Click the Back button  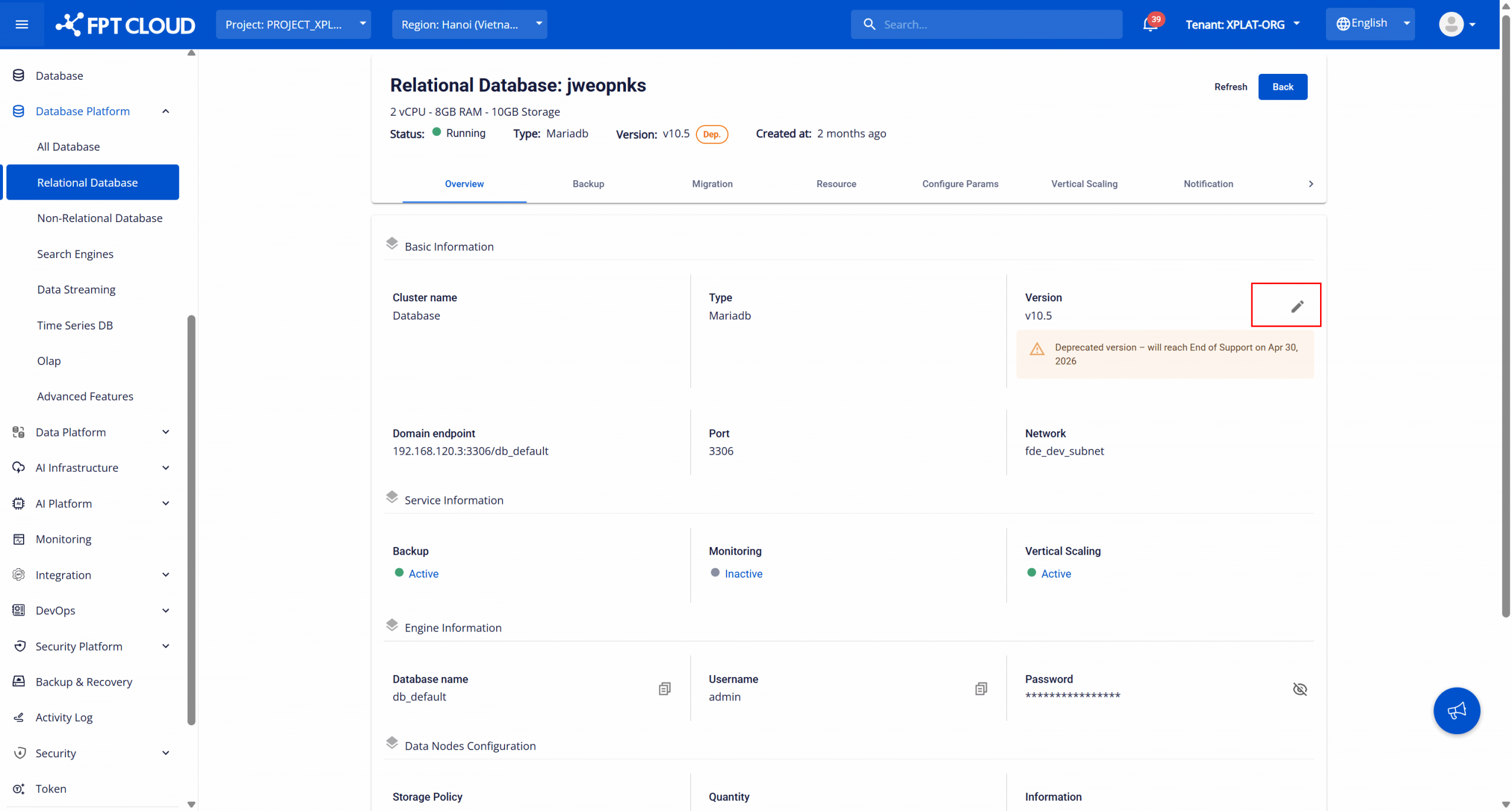1282,87
